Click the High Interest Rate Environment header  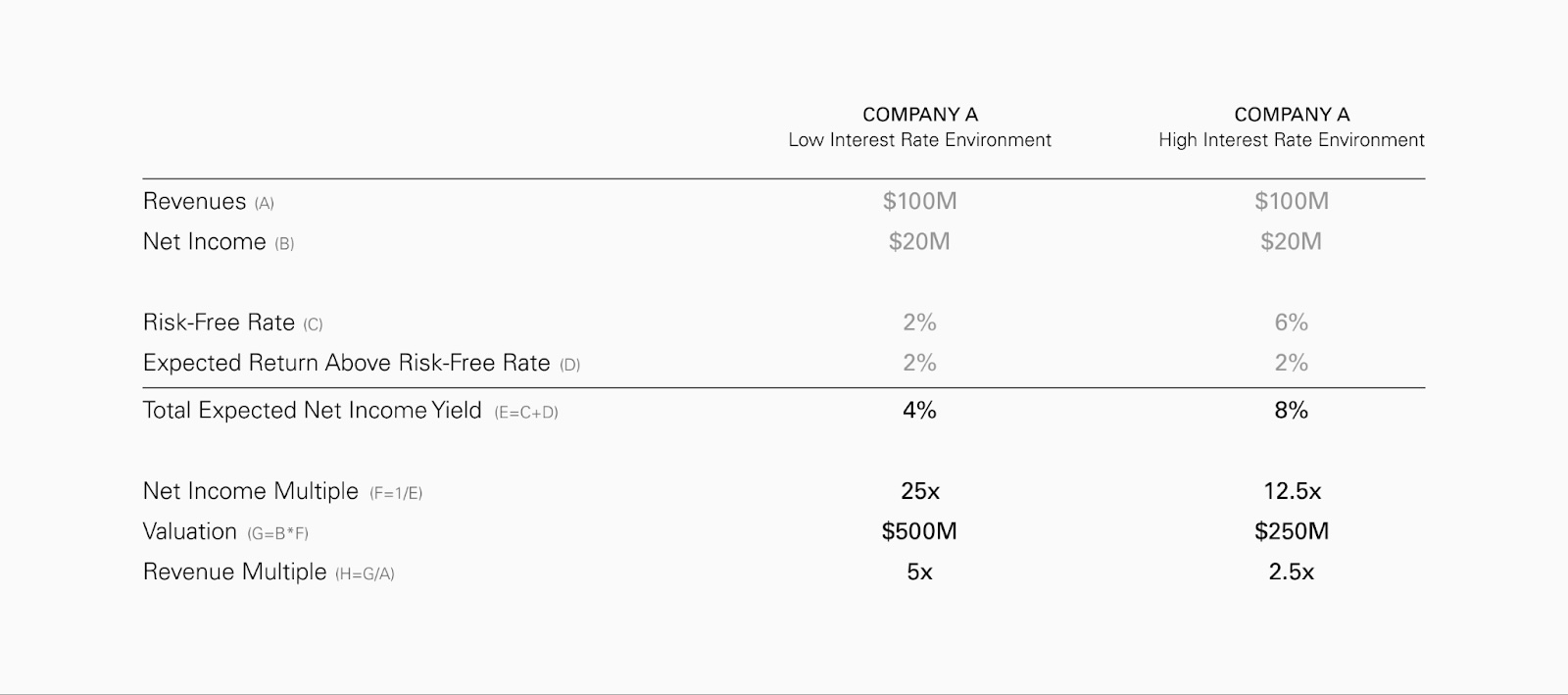[1291, 140]
